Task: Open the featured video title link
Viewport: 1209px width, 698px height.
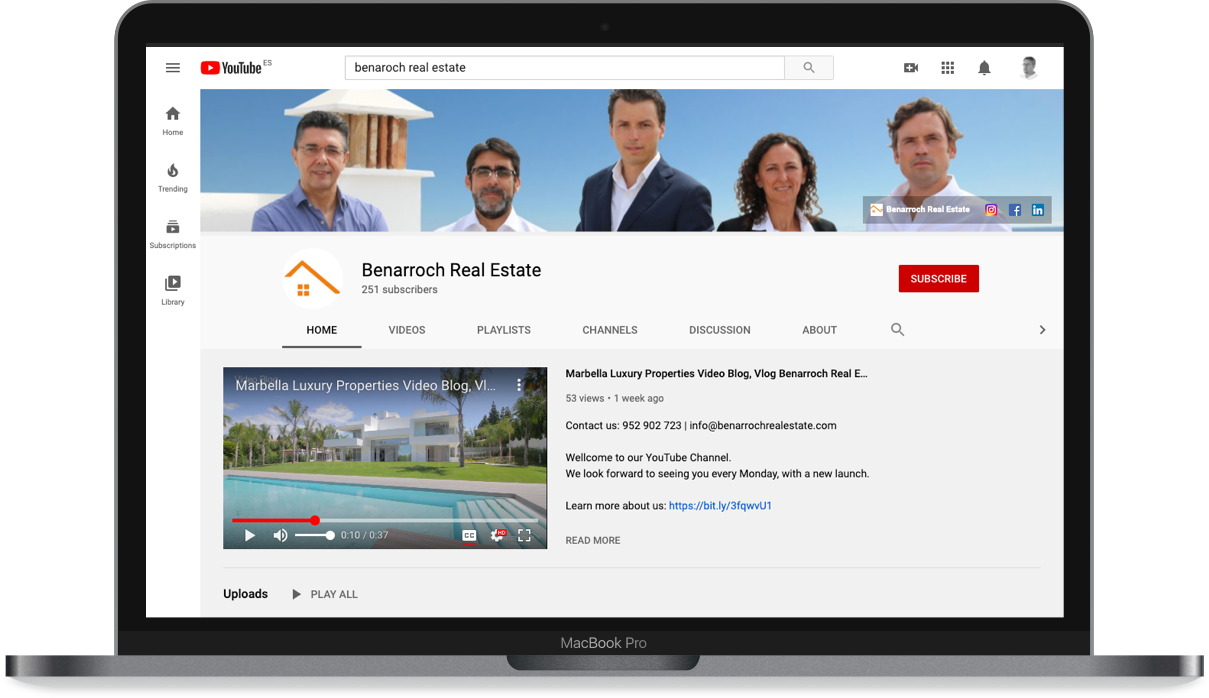Action: (716, 374)
